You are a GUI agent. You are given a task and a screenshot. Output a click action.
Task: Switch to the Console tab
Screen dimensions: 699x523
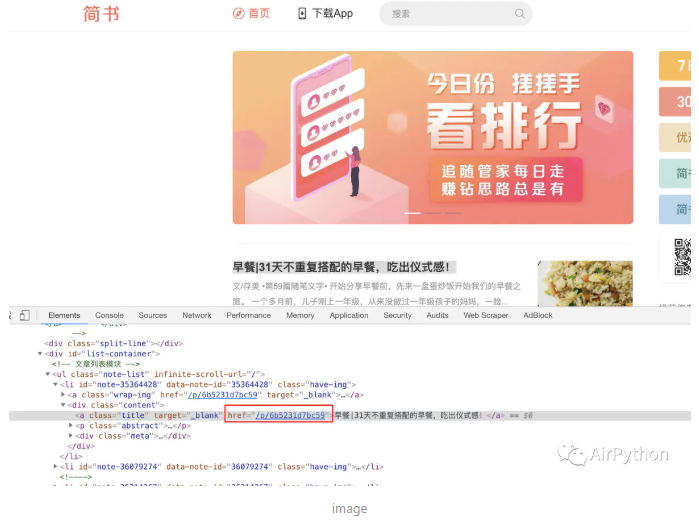tap(109, 315)
